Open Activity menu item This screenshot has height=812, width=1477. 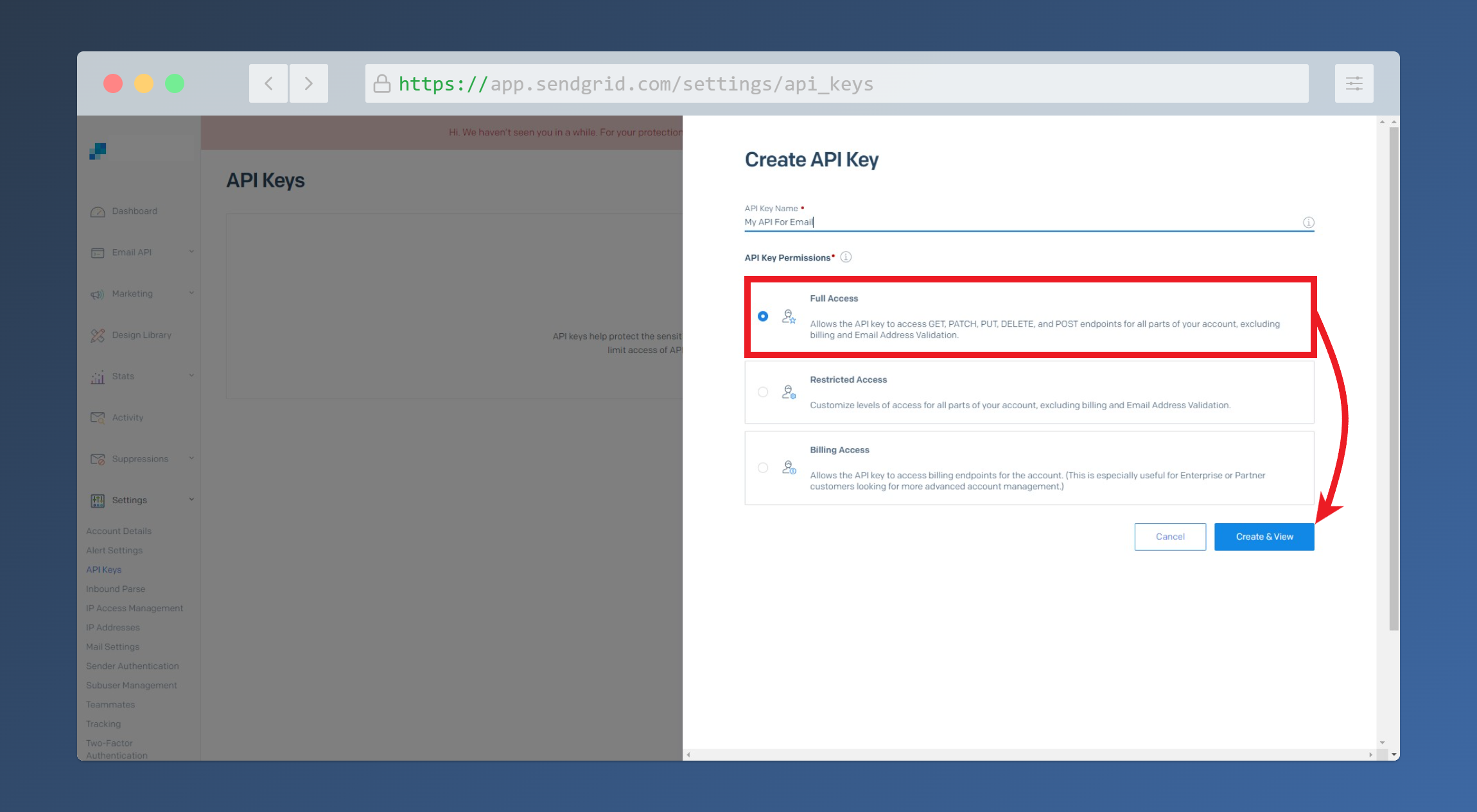click(x=127, y=418)
